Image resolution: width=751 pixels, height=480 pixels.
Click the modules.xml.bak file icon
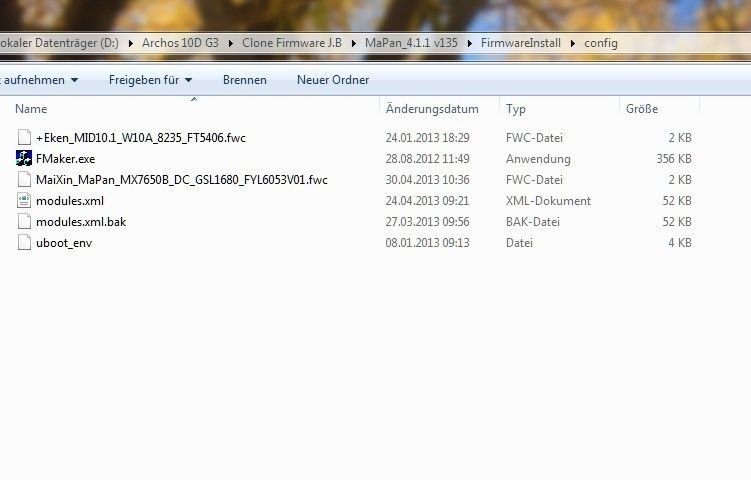pos(24,222)
